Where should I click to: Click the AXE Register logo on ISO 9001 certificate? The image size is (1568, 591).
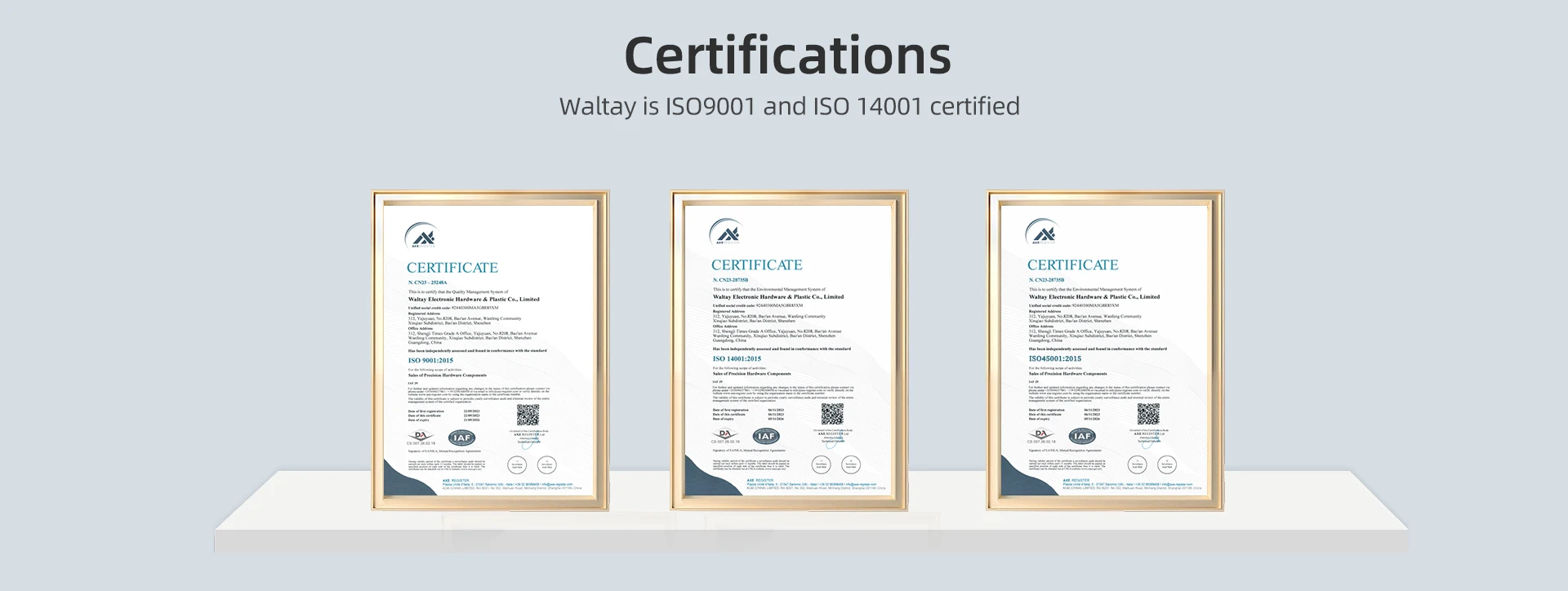[x=421, y=235]
